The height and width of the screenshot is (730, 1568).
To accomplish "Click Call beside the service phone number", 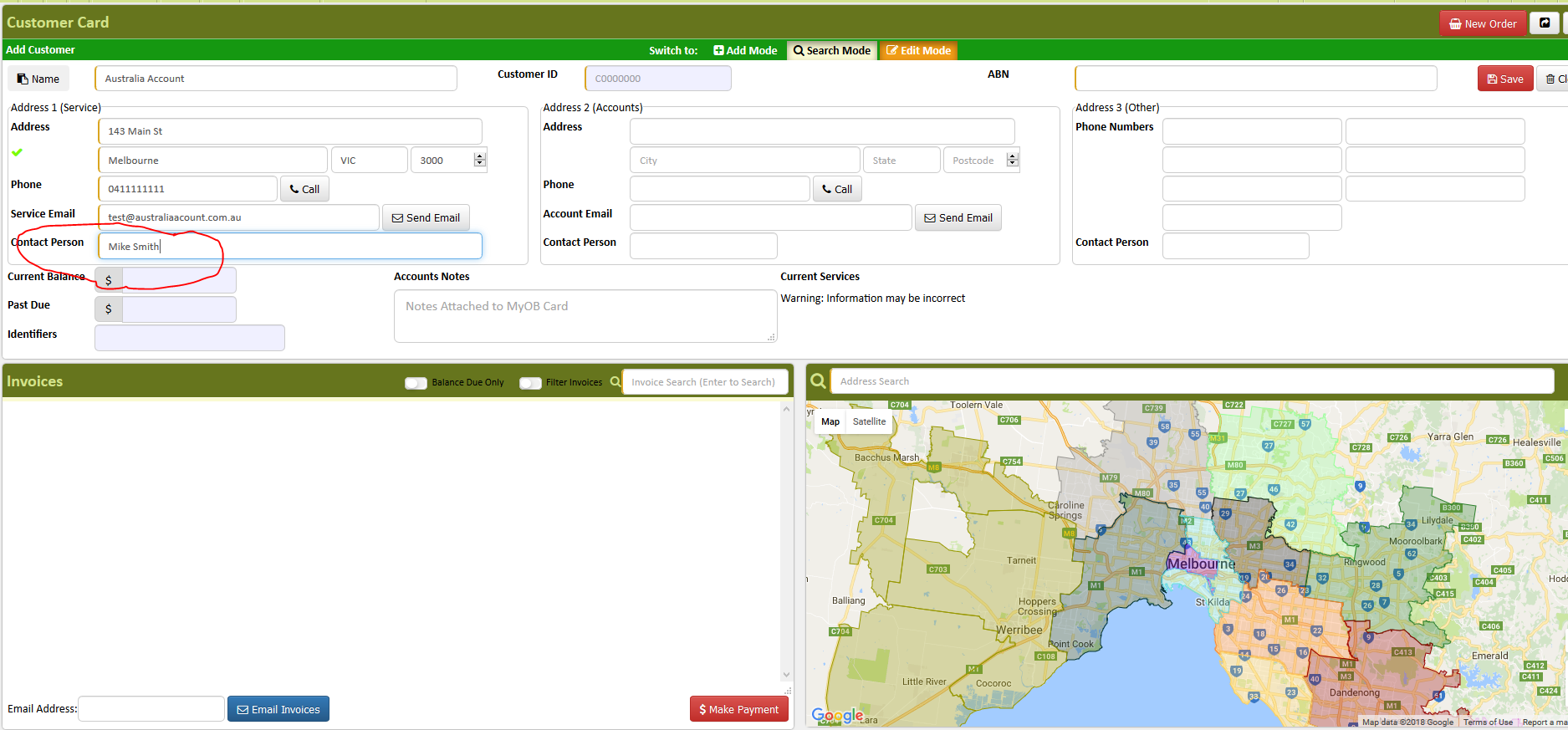I will 304,189.
